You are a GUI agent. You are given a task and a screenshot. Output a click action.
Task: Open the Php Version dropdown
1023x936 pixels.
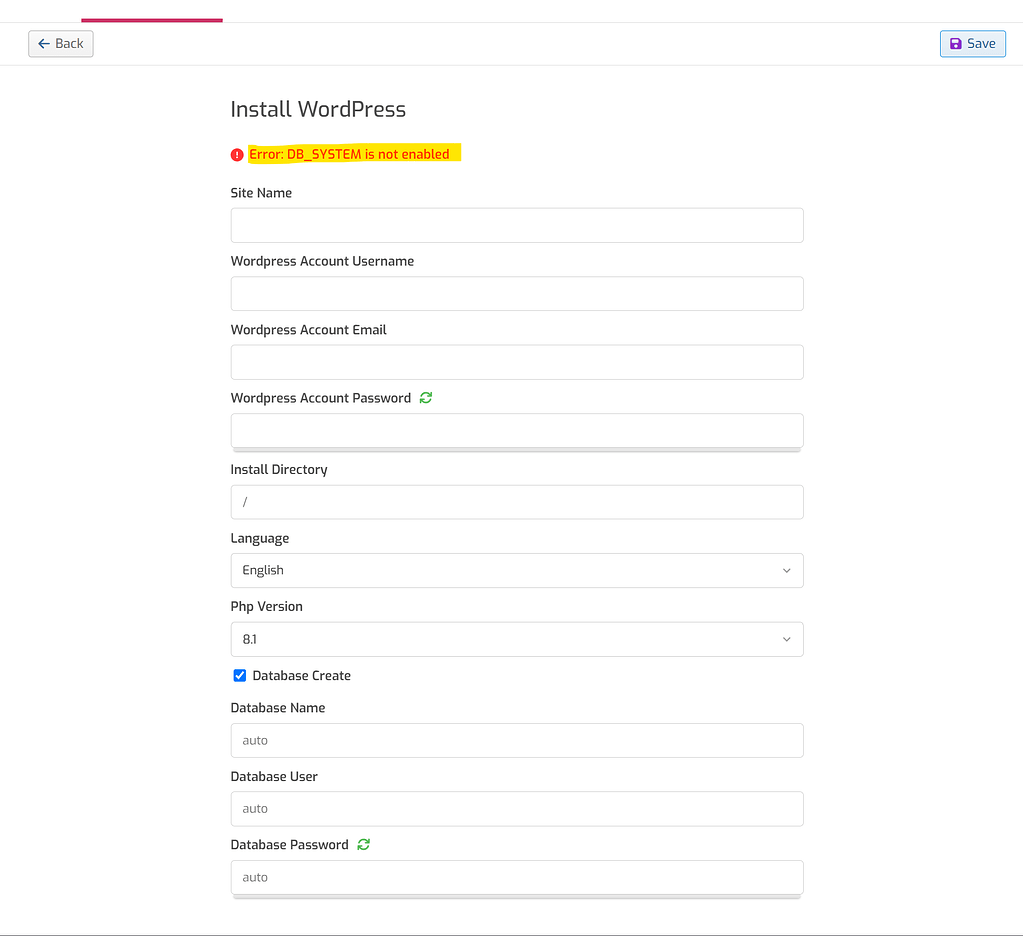click(x=516, y=639)
